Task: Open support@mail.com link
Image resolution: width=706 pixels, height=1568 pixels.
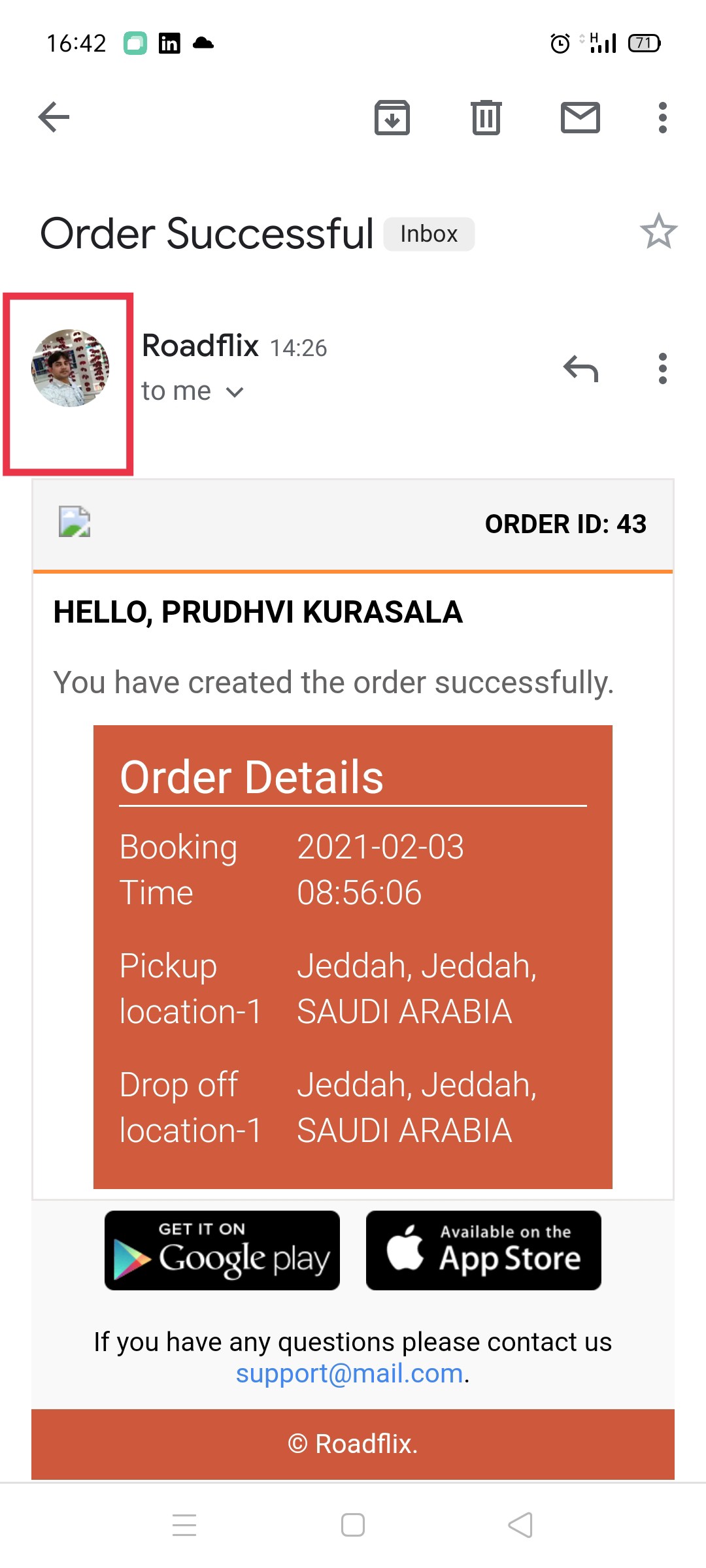Action: pyautogui.click(x=350, y=1373)
